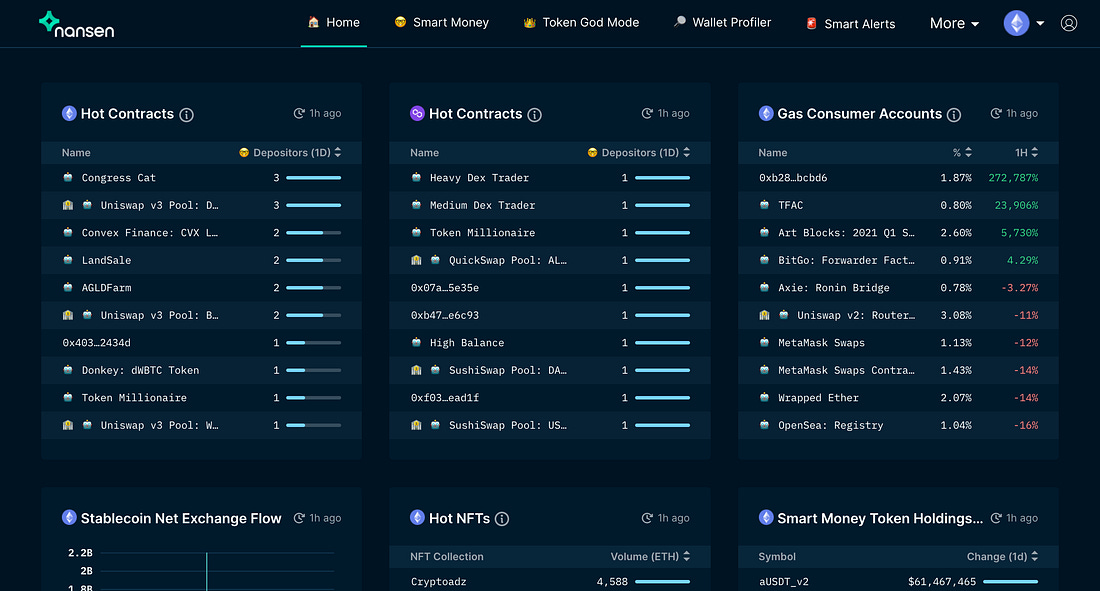
Task: Click refresh icon in Stablecoin Net Exchange Flow
Action: 299,518
